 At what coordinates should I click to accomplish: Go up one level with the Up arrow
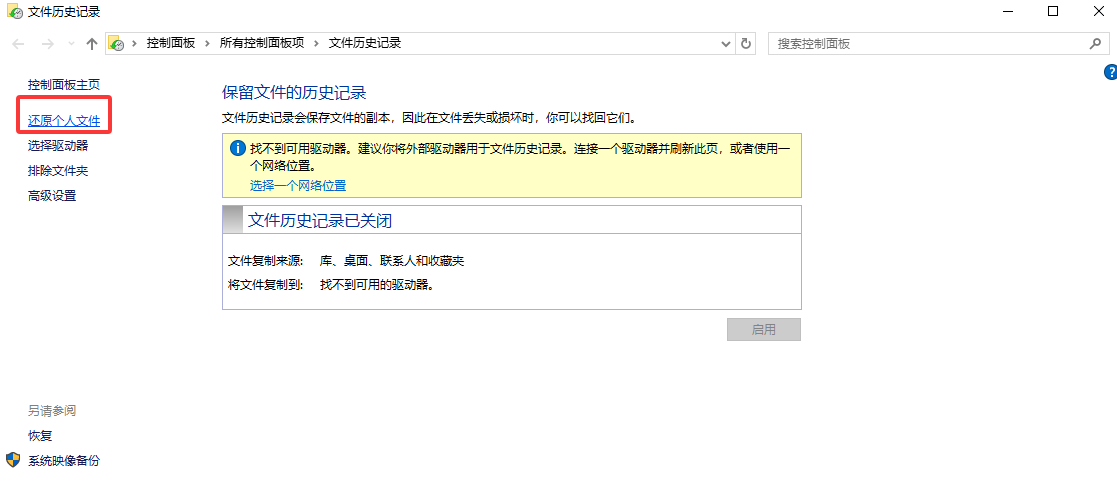(92, 44)
